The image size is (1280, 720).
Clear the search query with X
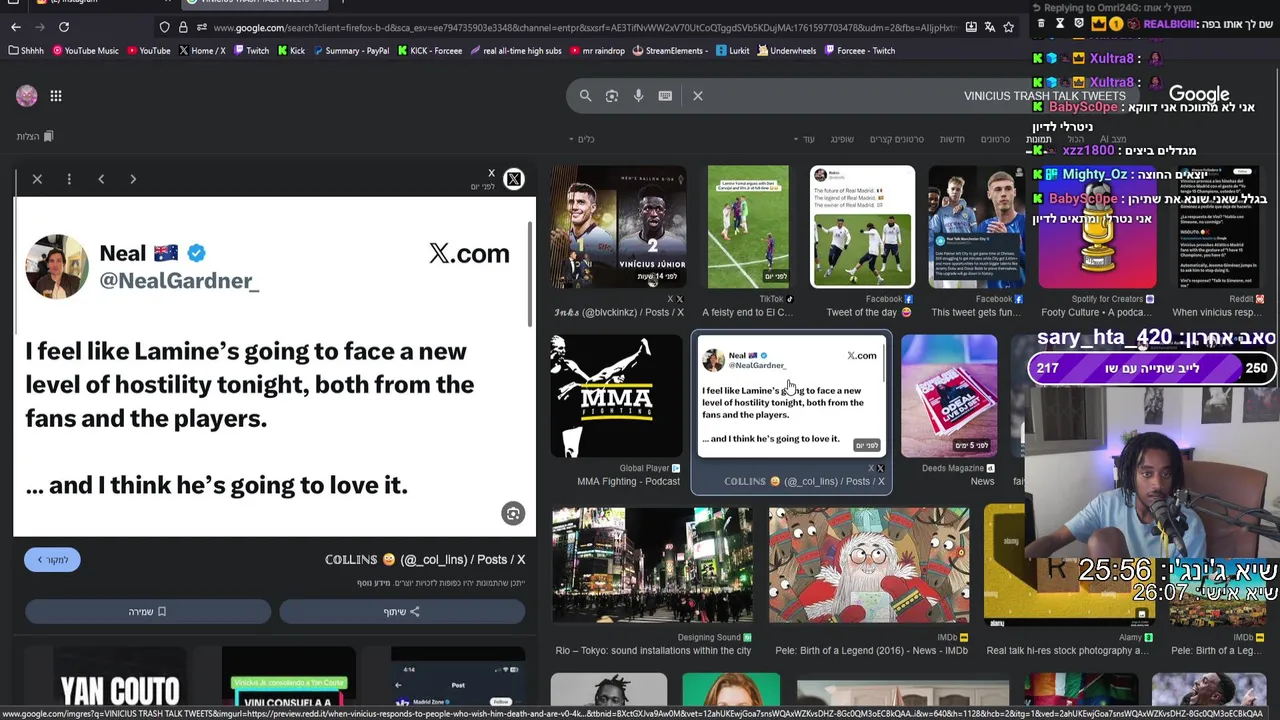(698, 96)
